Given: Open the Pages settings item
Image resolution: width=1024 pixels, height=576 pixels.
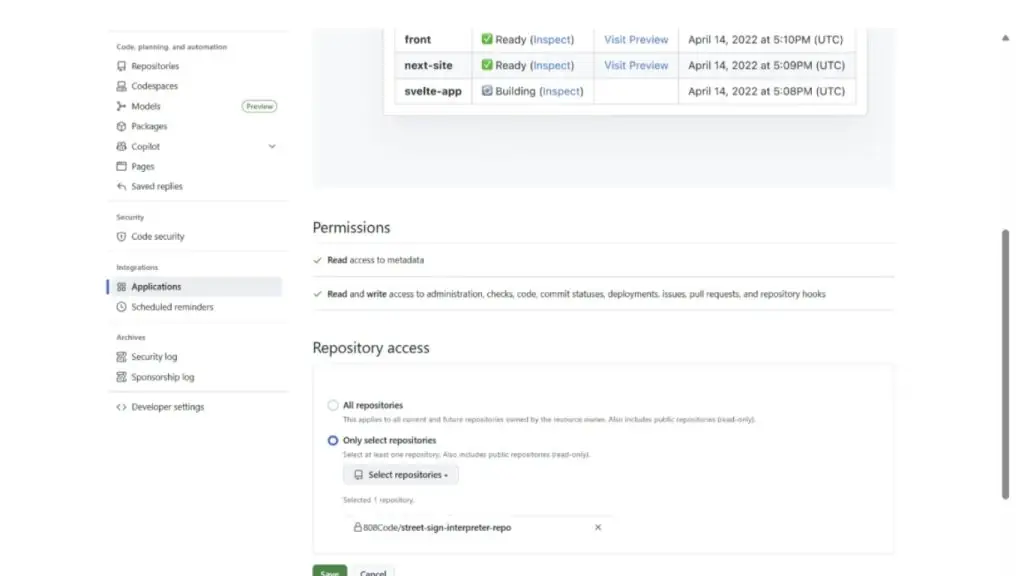Looking at the screenshot, I should tap(142, 167).
